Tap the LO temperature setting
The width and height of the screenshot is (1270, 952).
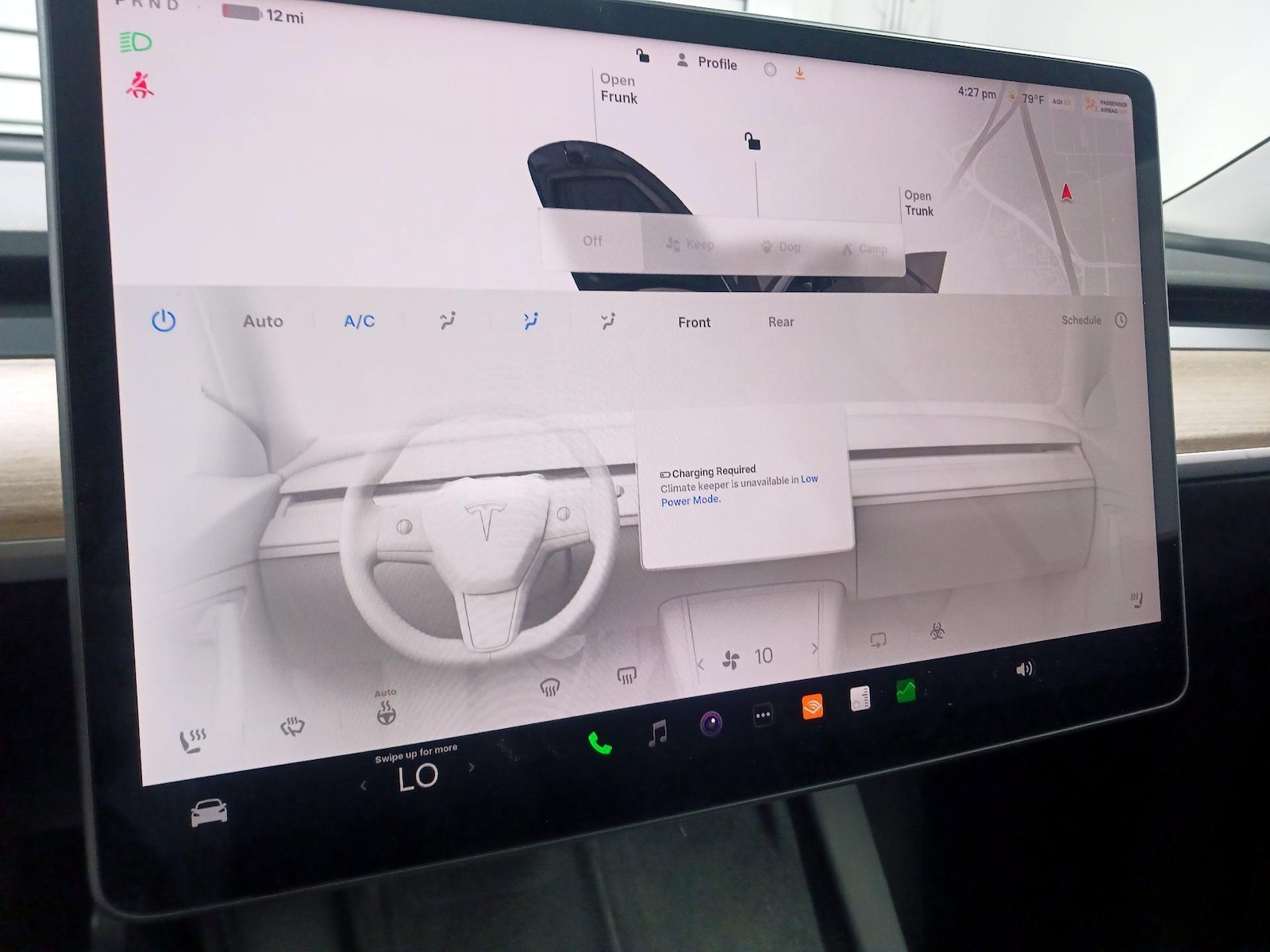(418, 777)
